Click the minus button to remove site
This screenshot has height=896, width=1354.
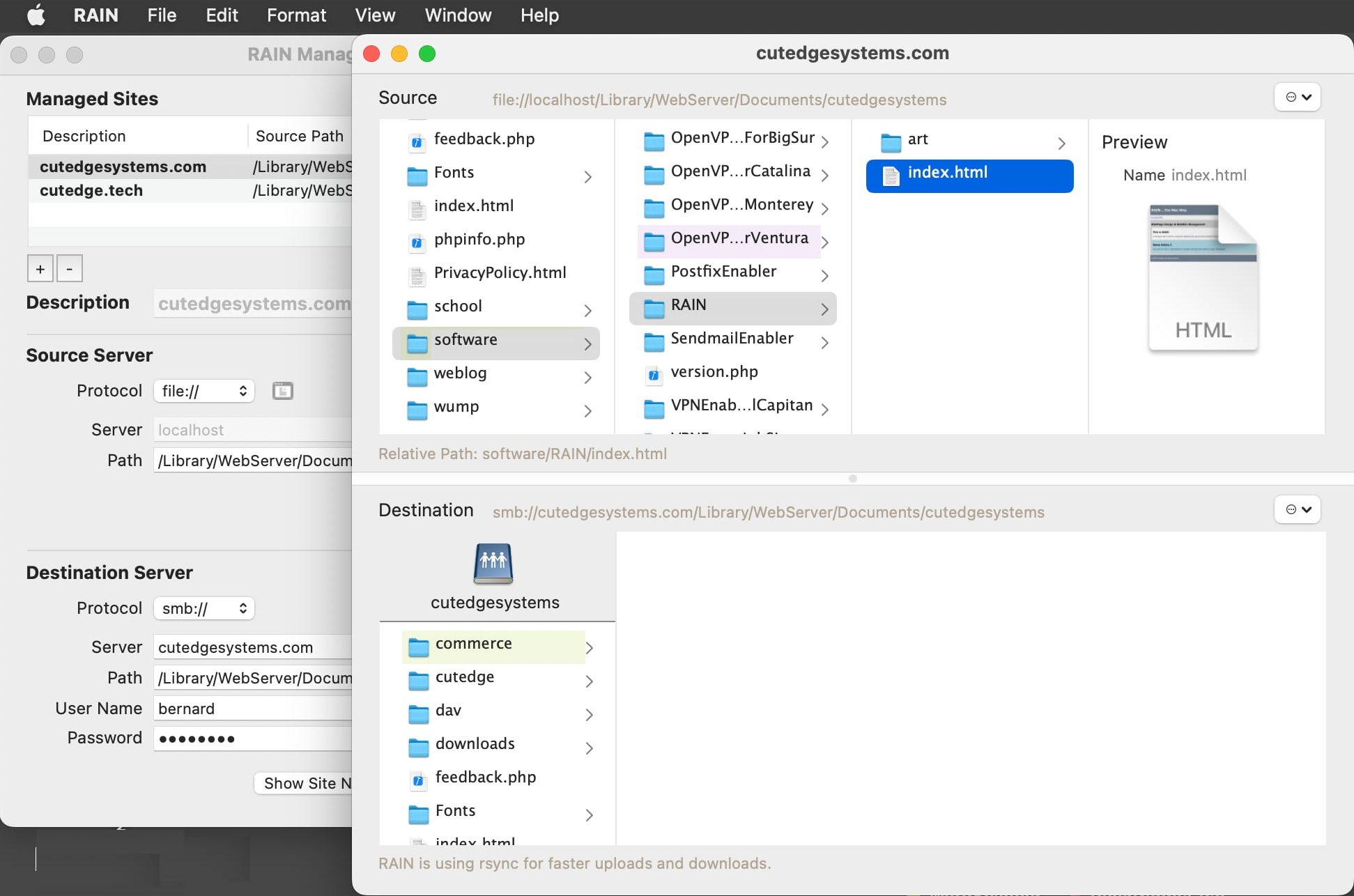(x=69, y=268)
